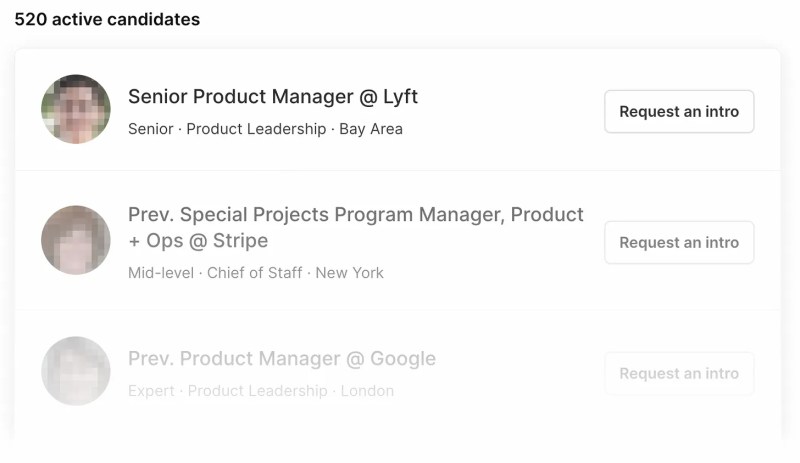Click the "520 active candidates" heading
Image resolution: width=800 pixels, height=463 pixels.
coord(107,19)
